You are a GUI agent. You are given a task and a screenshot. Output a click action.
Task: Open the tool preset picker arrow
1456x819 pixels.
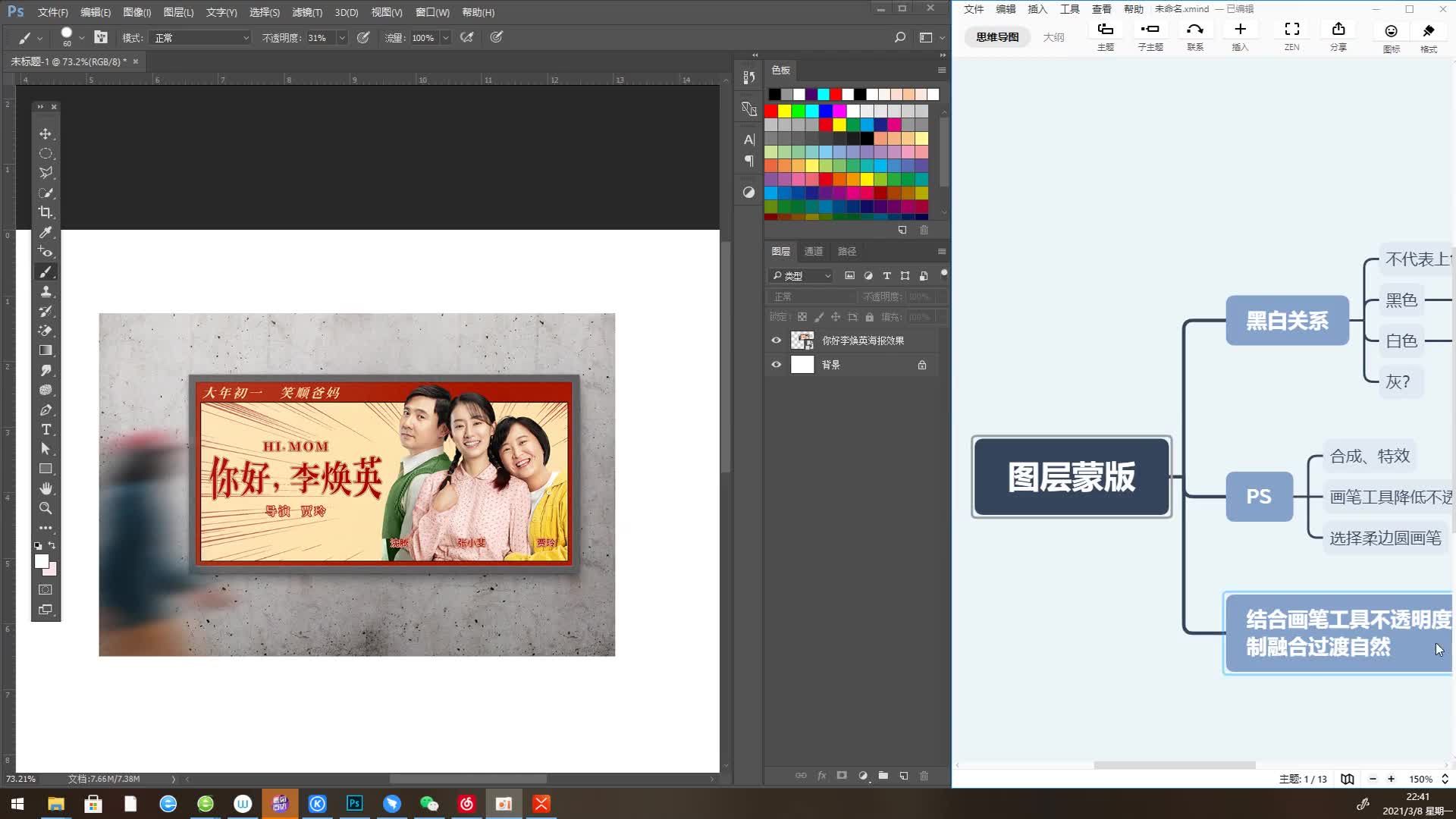click(40, 38)
